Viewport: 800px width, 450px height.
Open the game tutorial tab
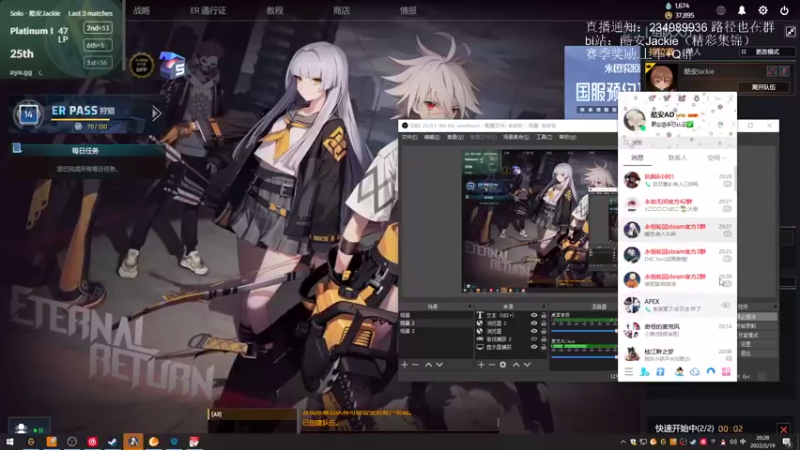click(x=274, y=10)
